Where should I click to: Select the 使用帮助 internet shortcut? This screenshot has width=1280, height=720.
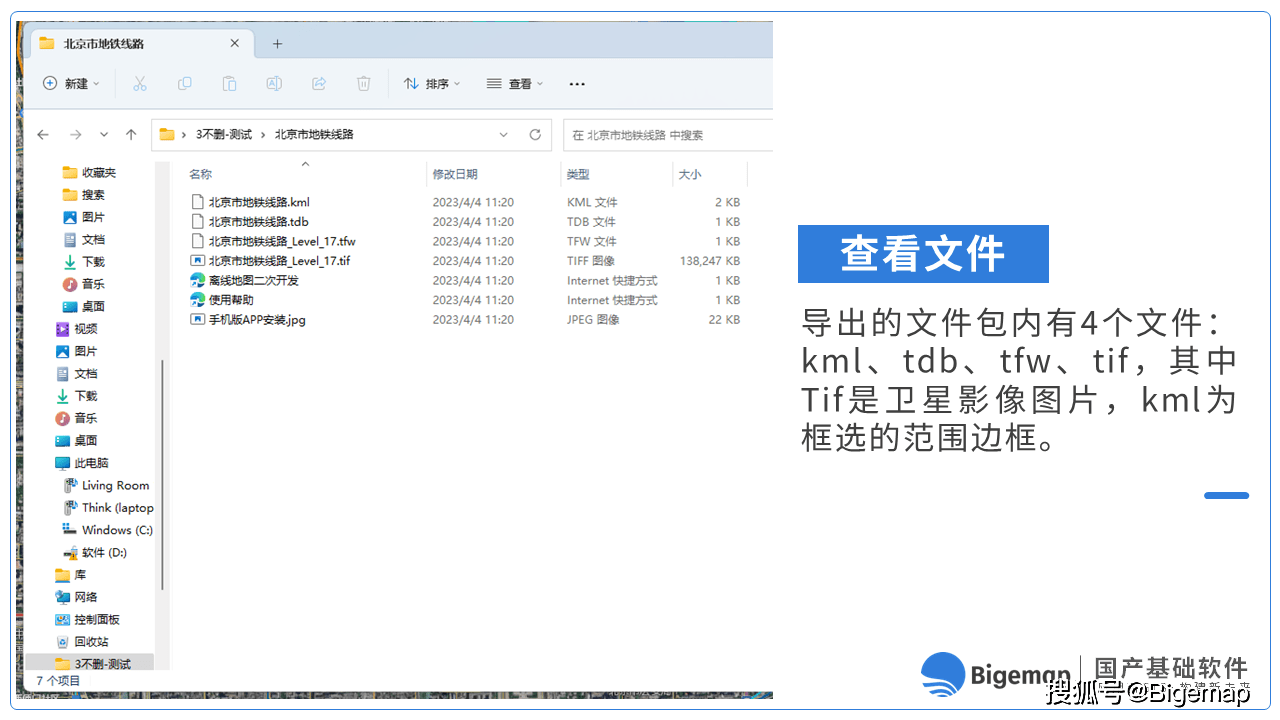click(231, 300)
